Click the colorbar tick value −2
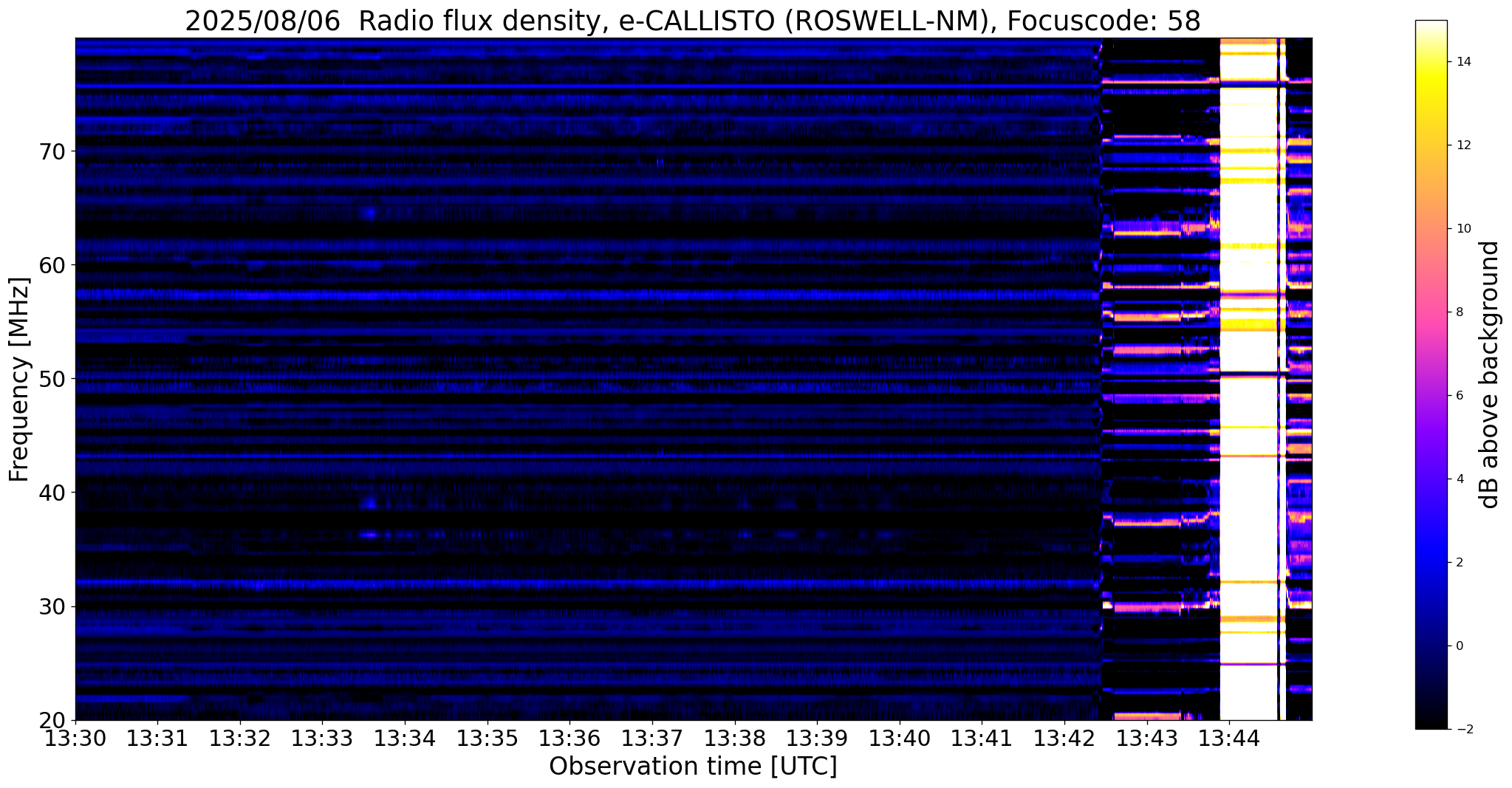This screenshot has height=788, width=1512. [x=1463, y=730]
